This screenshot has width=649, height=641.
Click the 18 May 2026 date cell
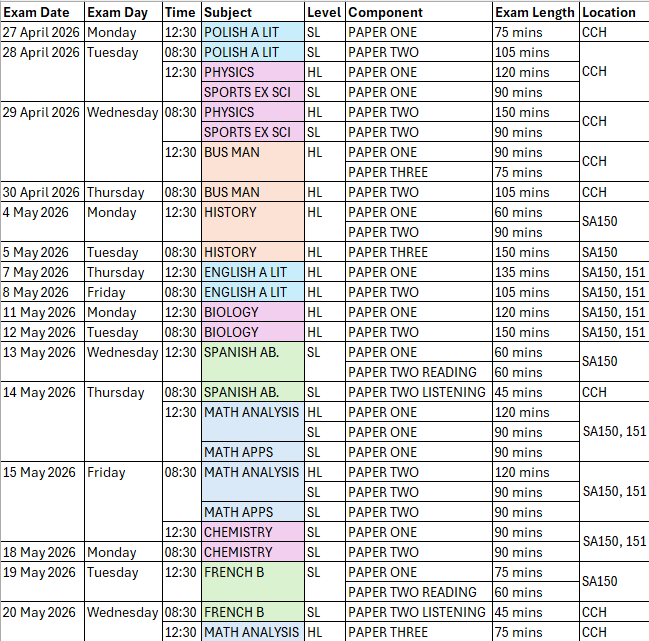point(41,552)
